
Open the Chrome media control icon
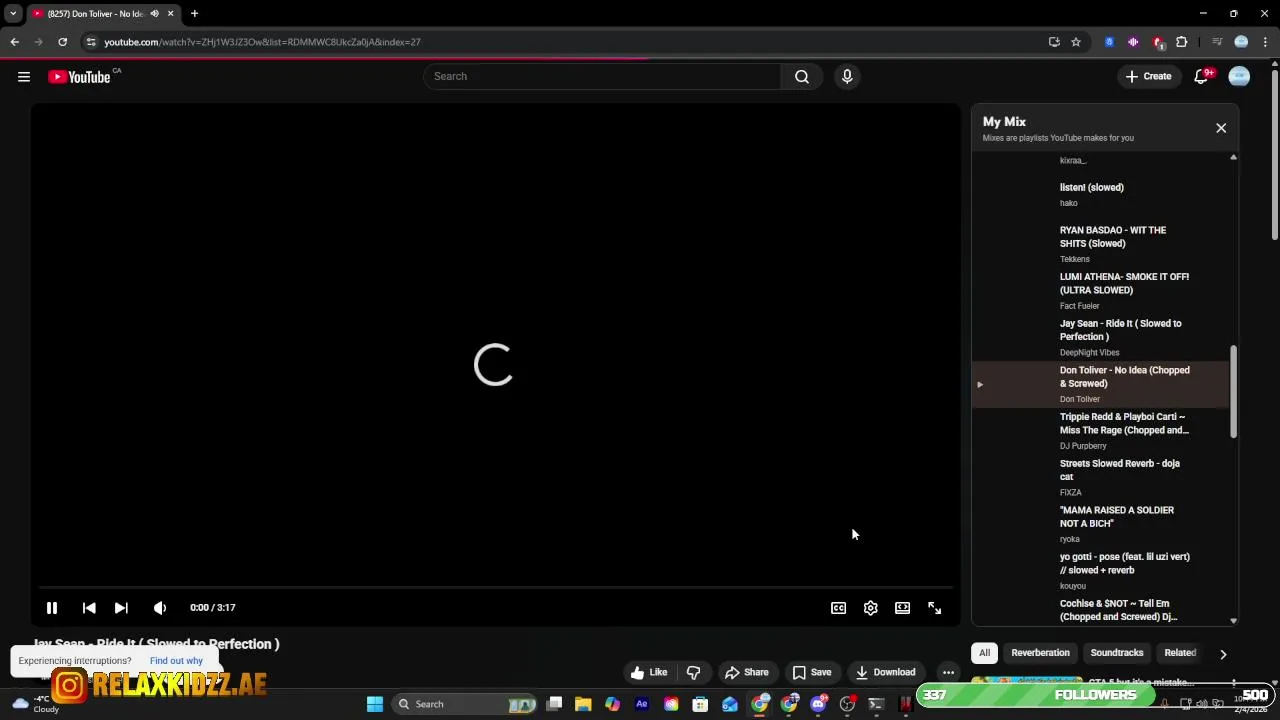coord(1217,42)
